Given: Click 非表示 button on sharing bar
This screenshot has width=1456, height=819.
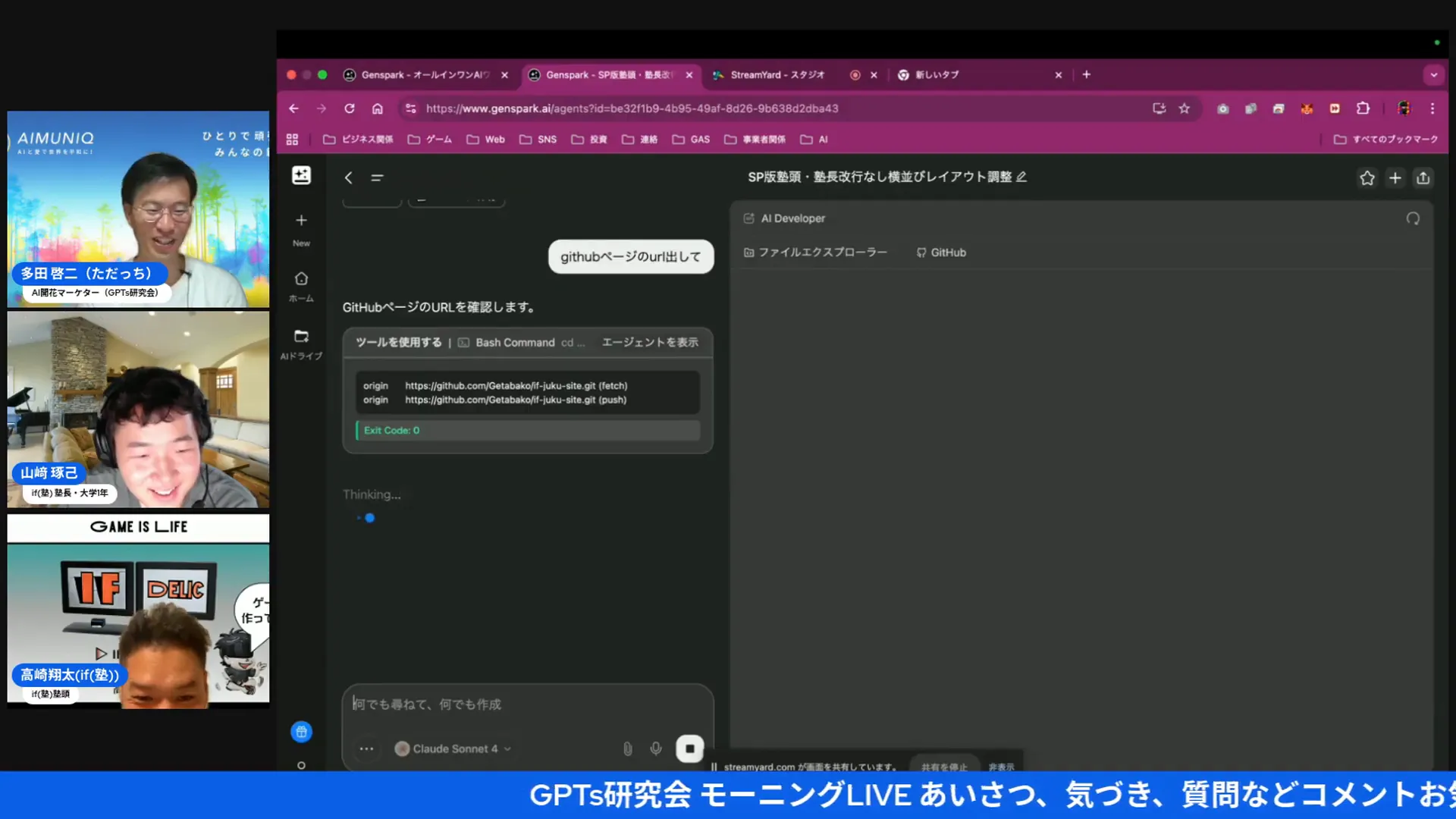Looking at the screenshot, I should click(1001, 767).
